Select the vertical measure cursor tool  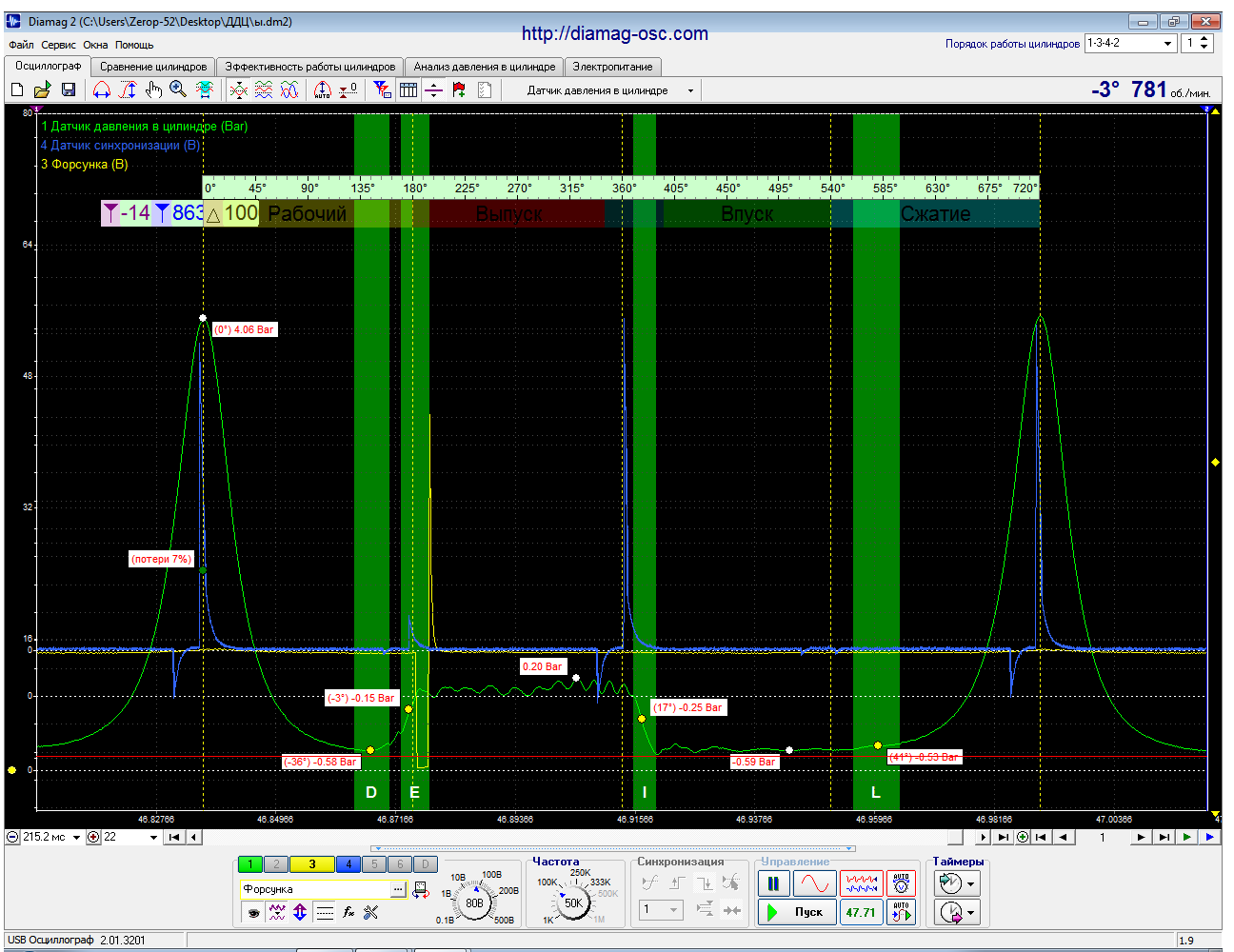click(x=128, y=89)
